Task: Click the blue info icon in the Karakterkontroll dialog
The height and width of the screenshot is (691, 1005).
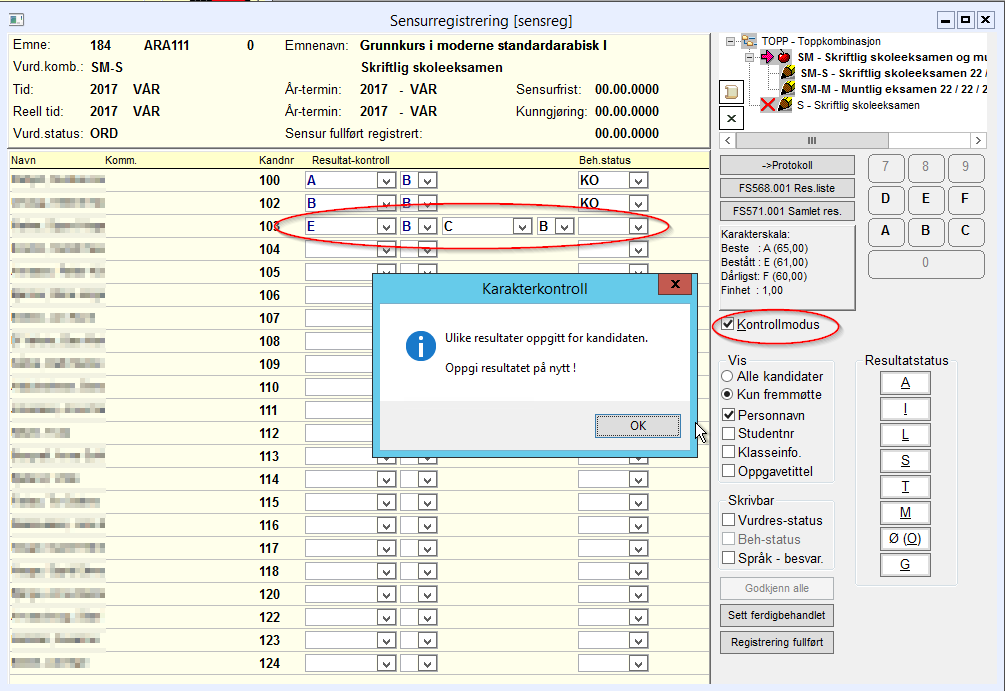Action: click(419, 346)
